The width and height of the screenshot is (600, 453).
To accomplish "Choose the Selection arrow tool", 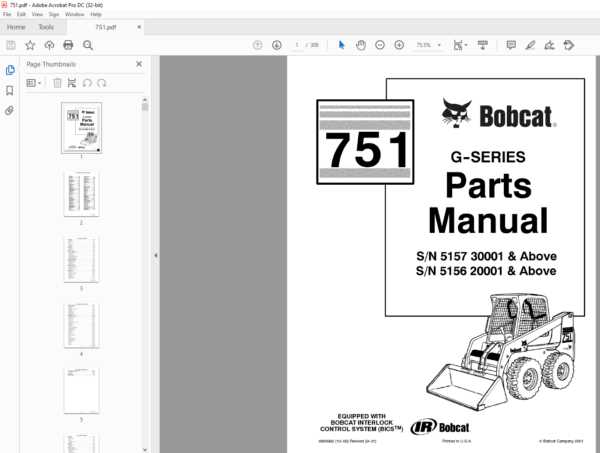I will (x=341, y=45).
